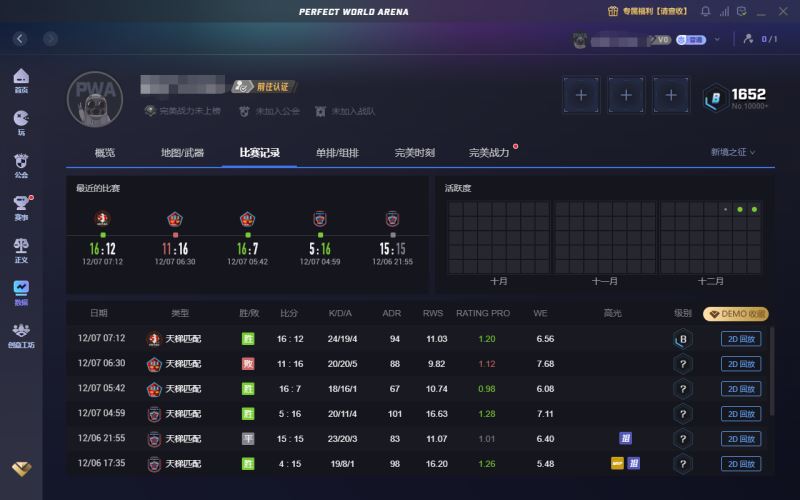Image resolution: width=800 pixels, height=500 pixels.
Task: Click the gold diamond icon at sidebar bottom
Action: (21, 468)
